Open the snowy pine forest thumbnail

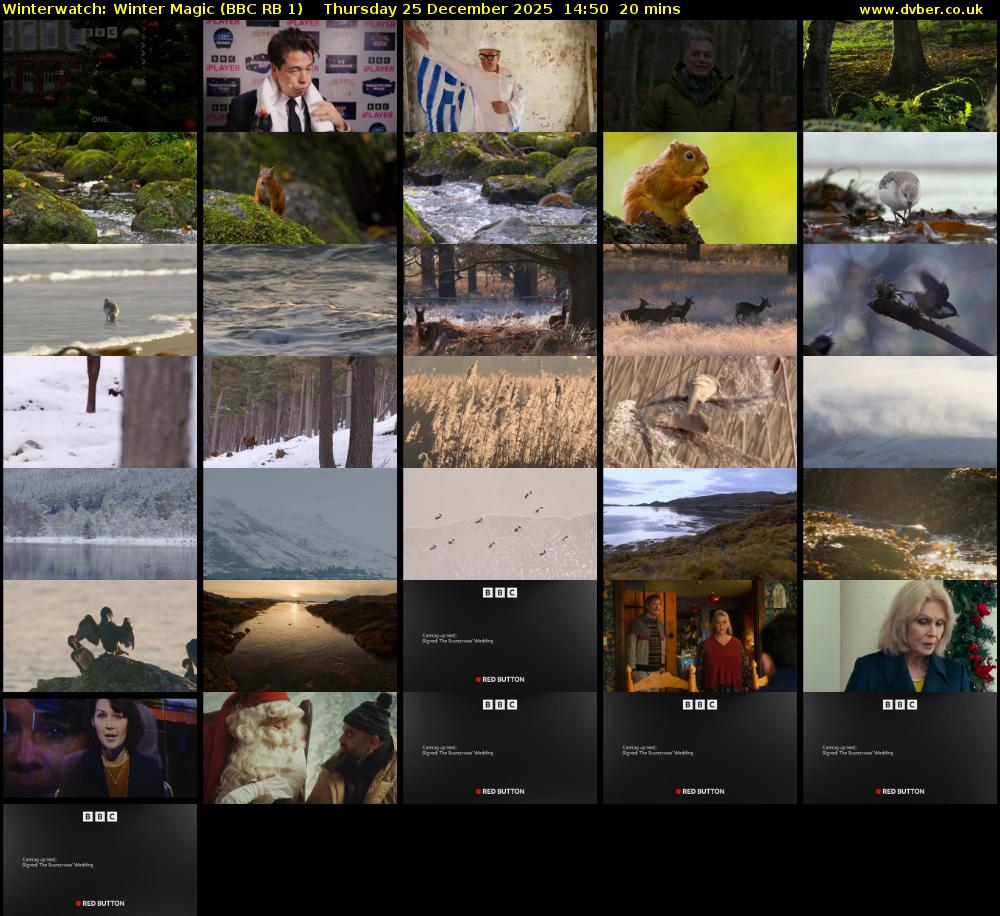click(x=299, y=411)
